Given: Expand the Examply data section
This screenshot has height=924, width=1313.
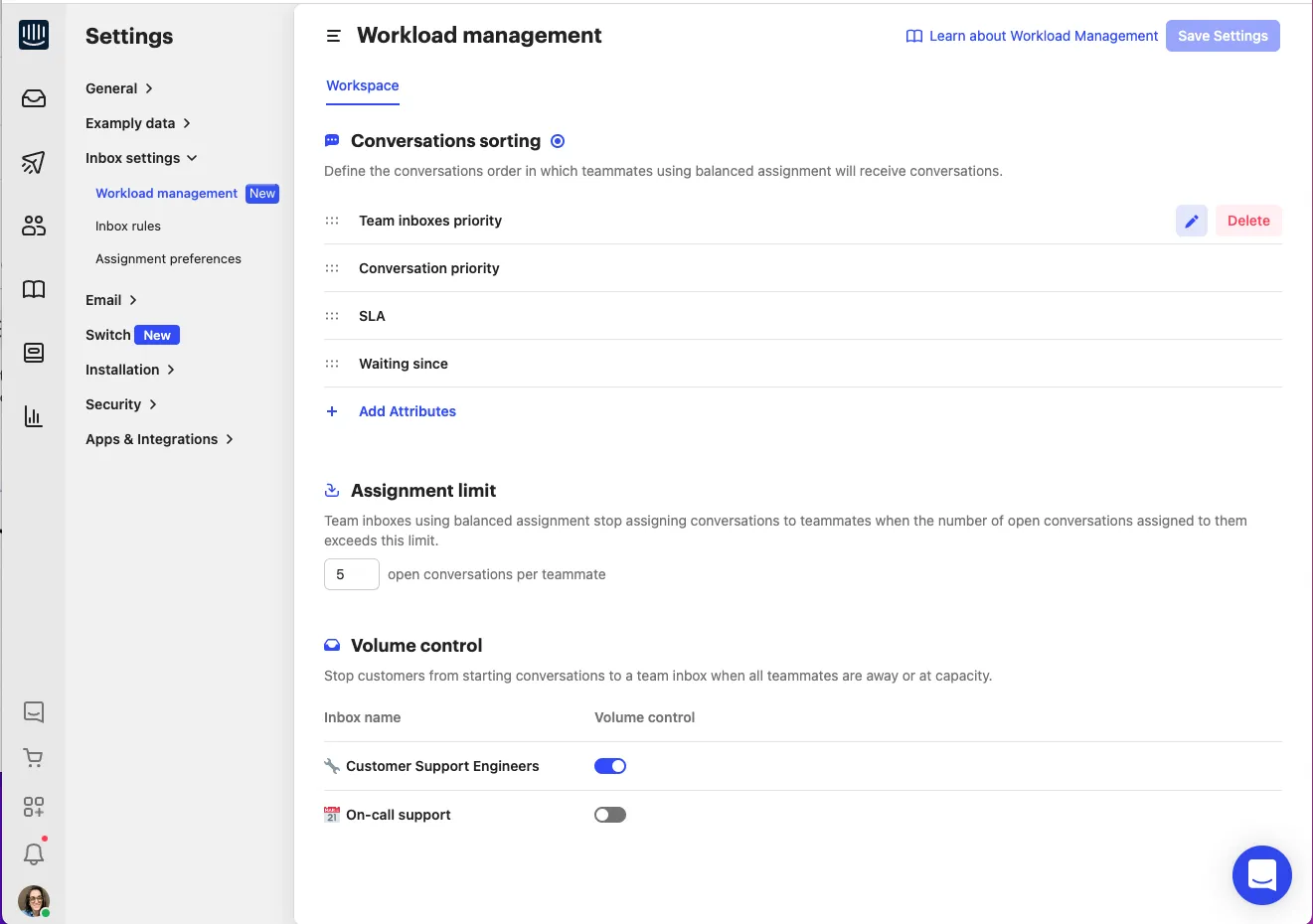Looking at the screenshot, I should (x=138, y=123).
